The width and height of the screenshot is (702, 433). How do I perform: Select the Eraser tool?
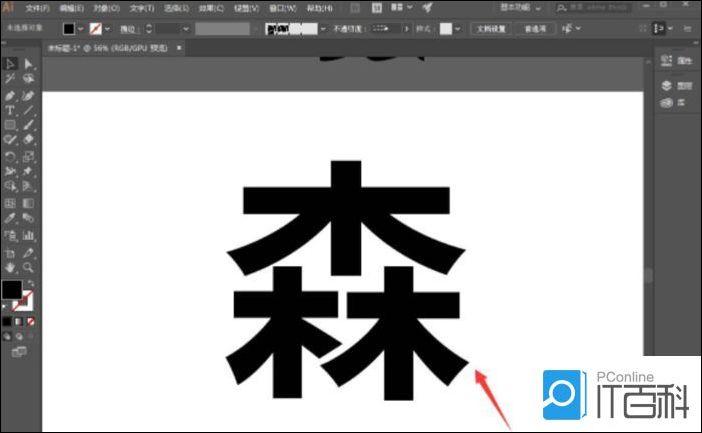point(28,140)
